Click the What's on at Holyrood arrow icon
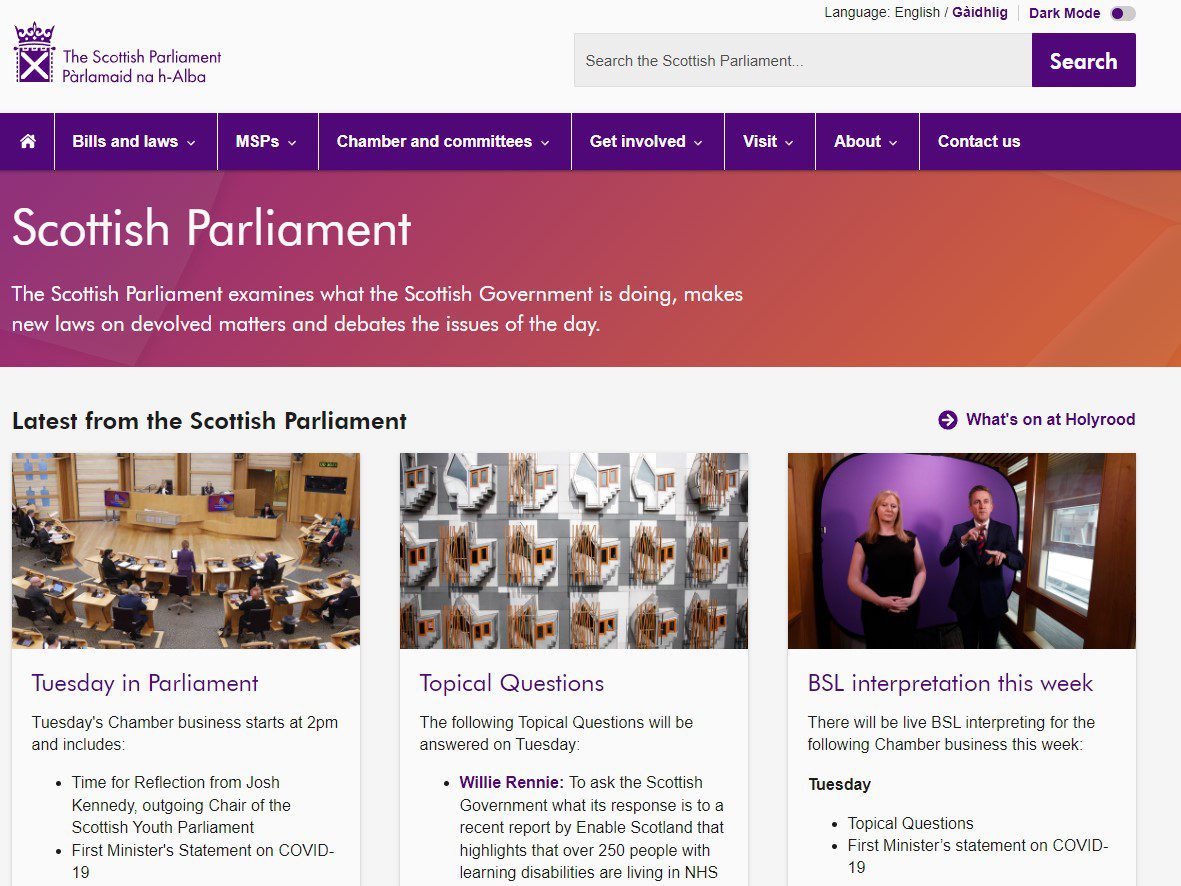1181x886 pixels. [948, 420]
